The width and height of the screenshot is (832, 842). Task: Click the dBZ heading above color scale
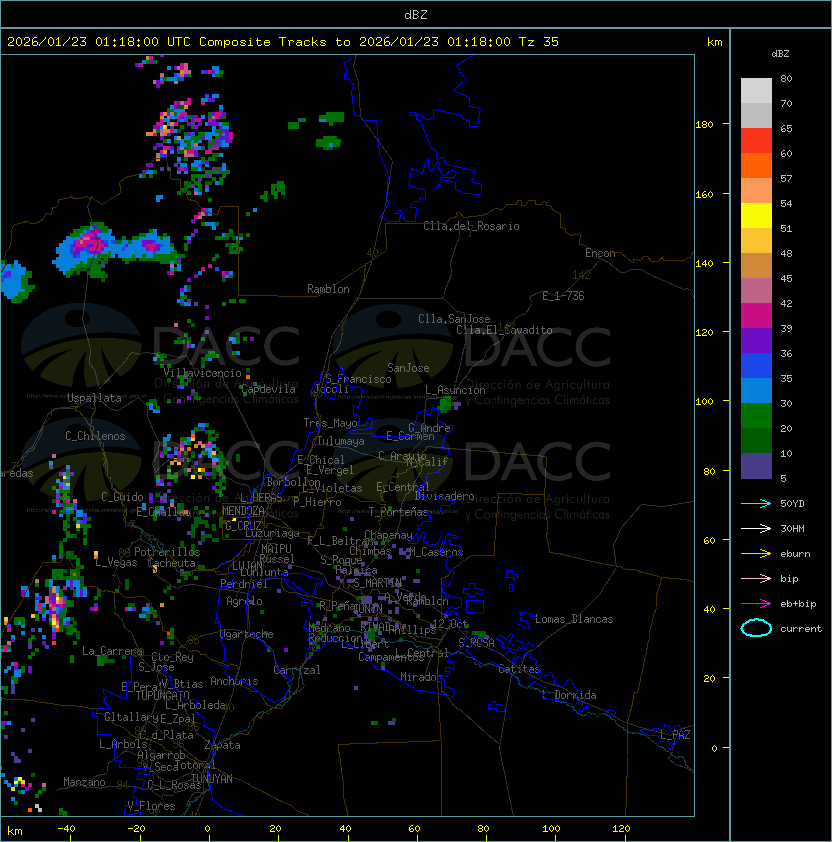point(780,54)
